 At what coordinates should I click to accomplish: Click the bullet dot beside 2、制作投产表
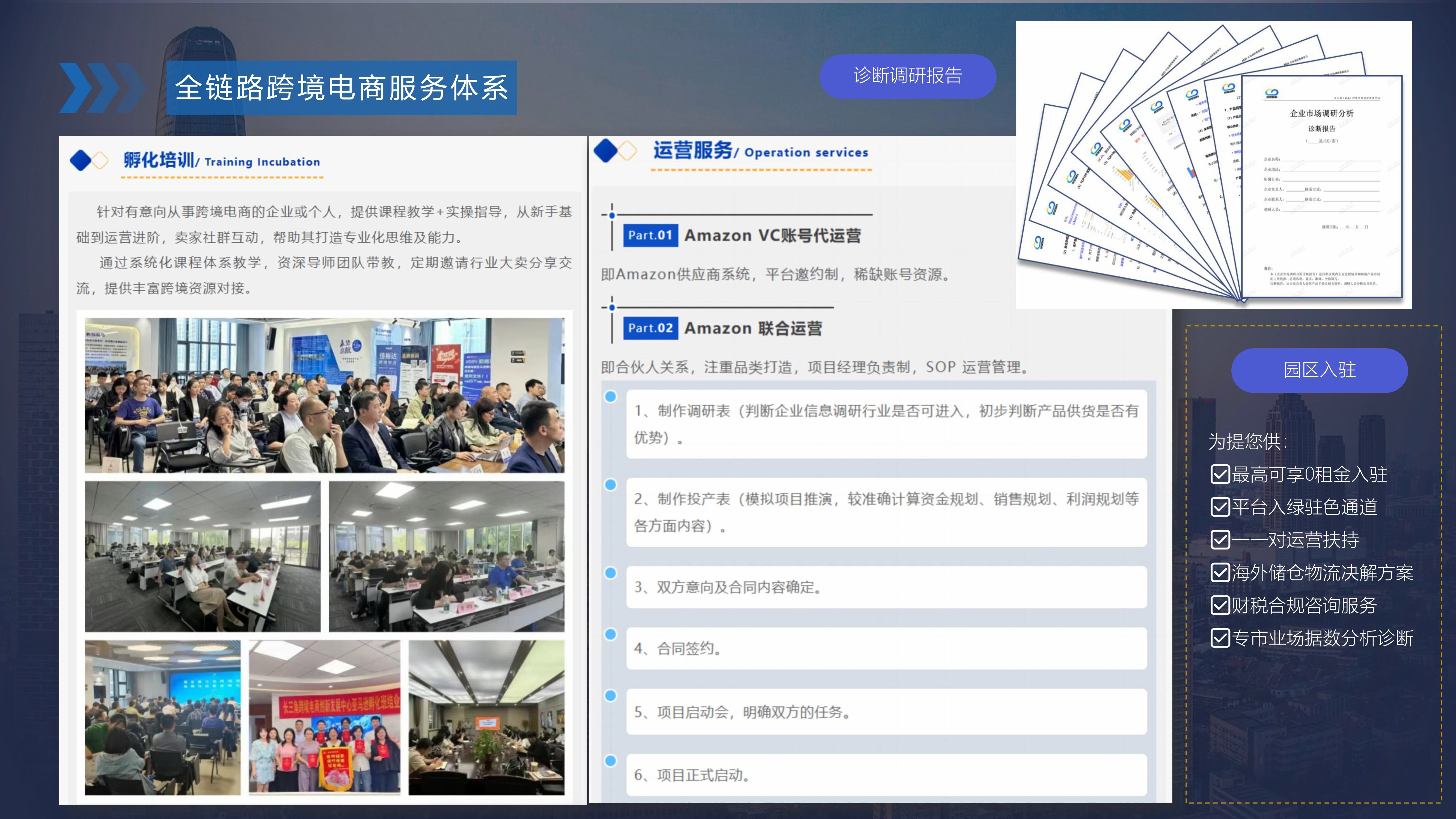tap(610, 484)
